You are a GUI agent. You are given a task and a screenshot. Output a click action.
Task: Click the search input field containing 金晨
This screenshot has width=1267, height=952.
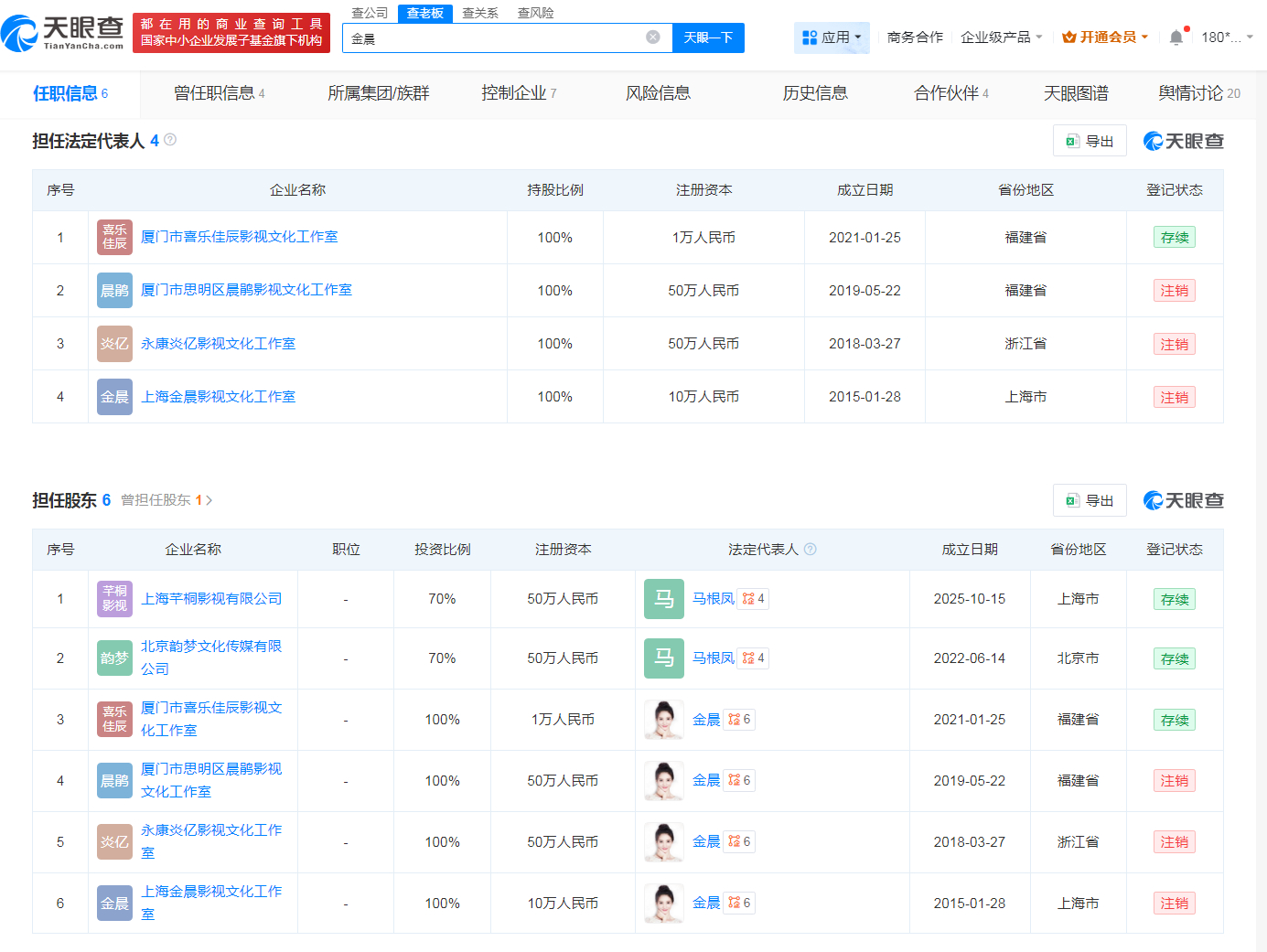coord(494,38)
